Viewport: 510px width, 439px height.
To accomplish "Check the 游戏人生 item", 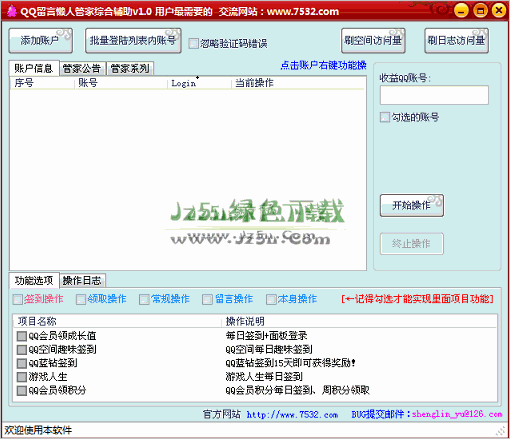I will [x=22, y=377].
